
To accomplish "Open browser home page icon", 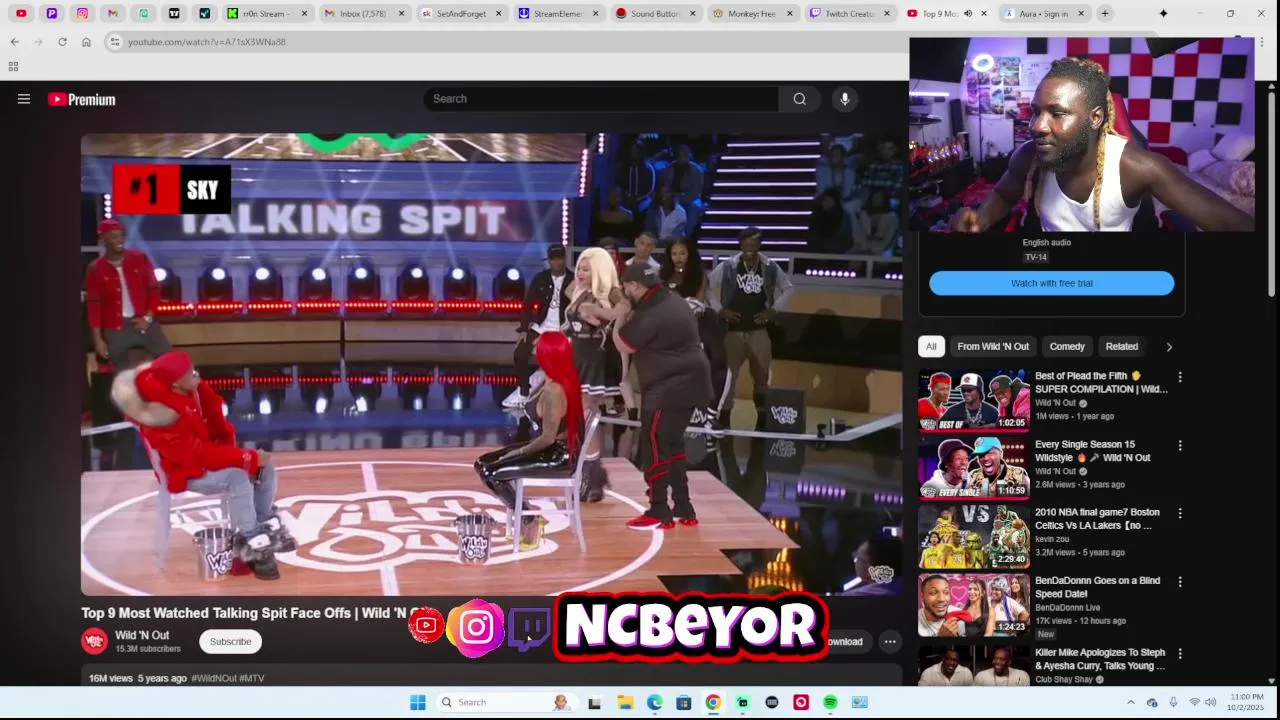I will tap(86, 42).
